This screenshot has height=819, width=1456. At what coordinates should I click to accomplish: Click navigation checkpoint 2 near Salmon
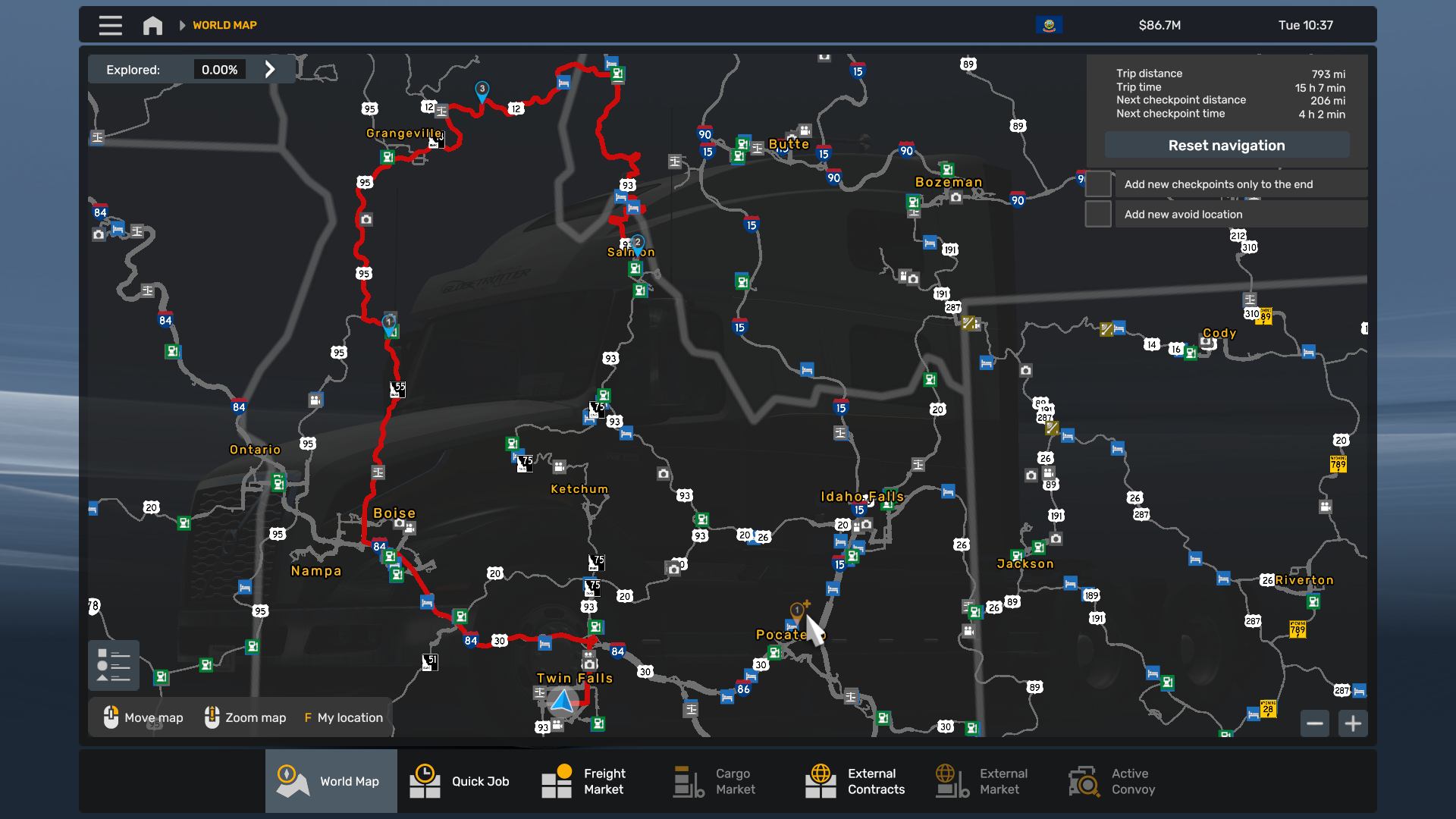click(x=638, y=243)
